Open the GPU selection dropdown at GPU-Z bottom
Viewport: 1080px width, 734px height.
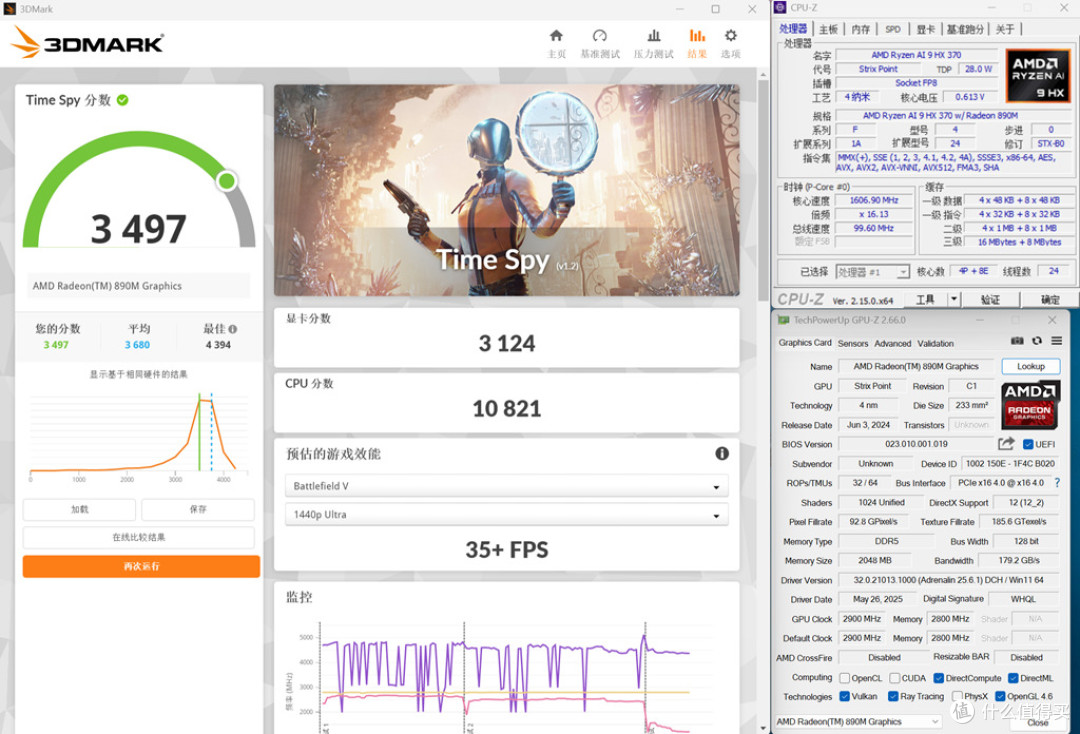pyautogui.click(x=858, y=722)
